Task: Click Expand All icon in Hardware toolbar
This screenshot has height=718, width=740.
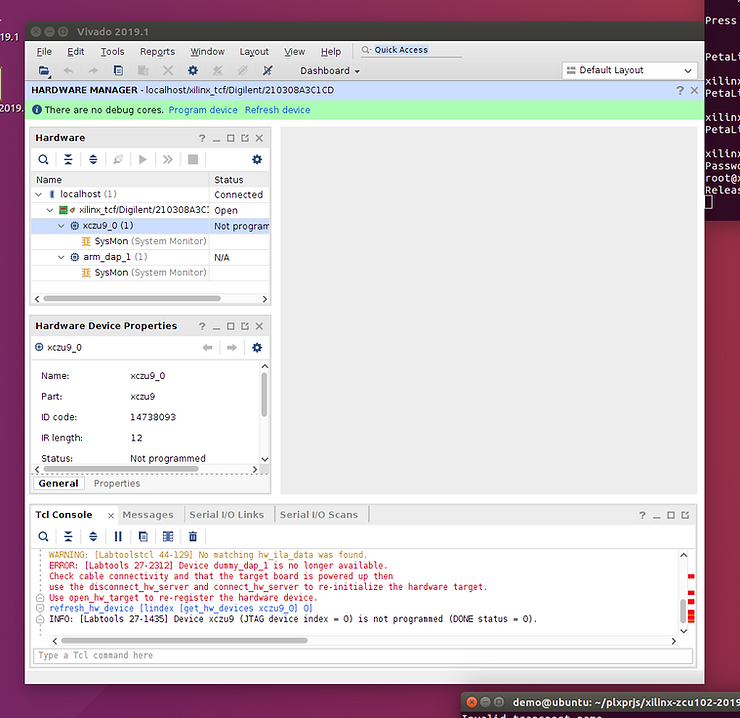Action: click(93, 159)
